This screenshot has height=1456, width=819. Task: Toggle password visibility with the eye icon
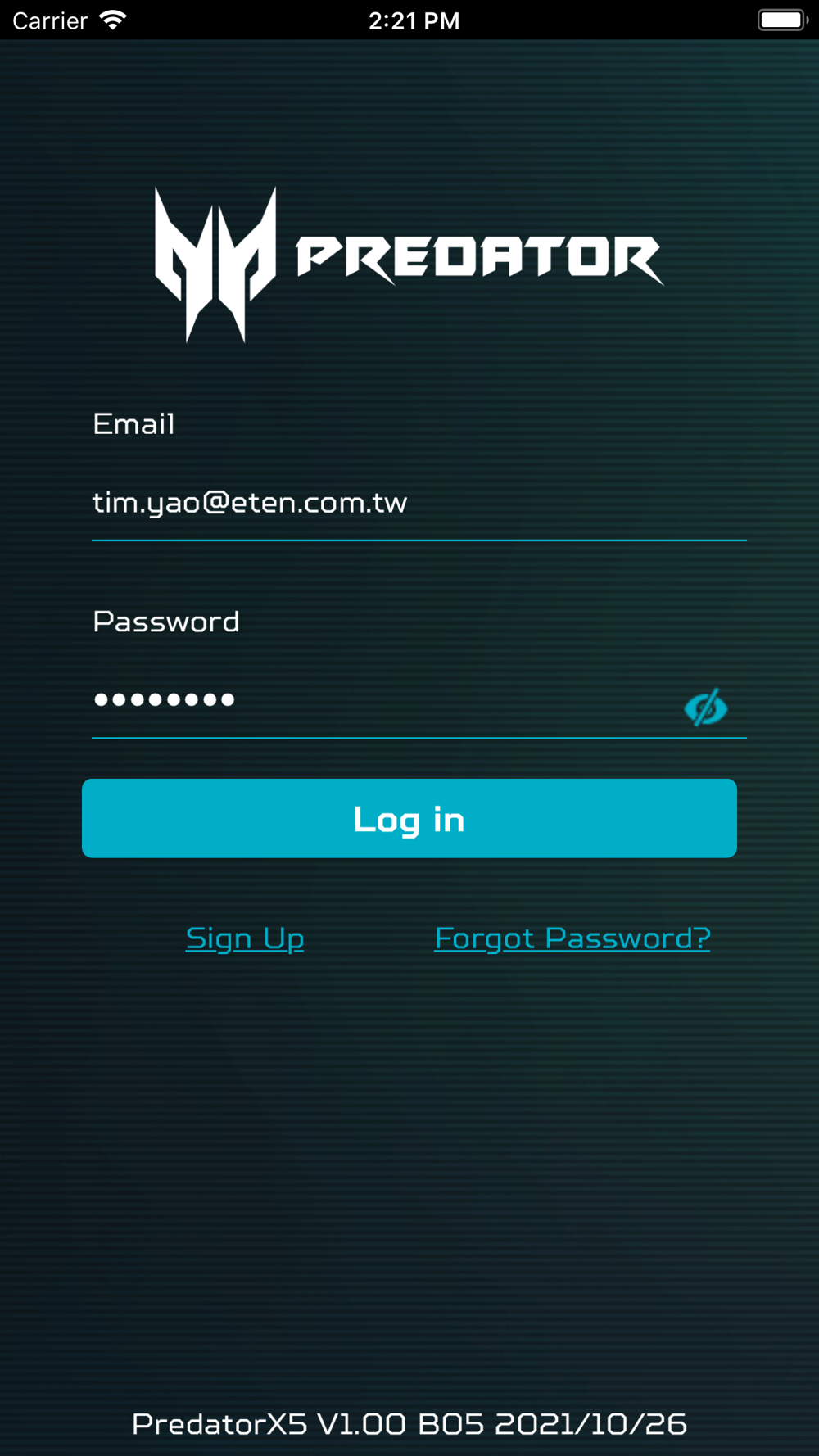point(706,707)
